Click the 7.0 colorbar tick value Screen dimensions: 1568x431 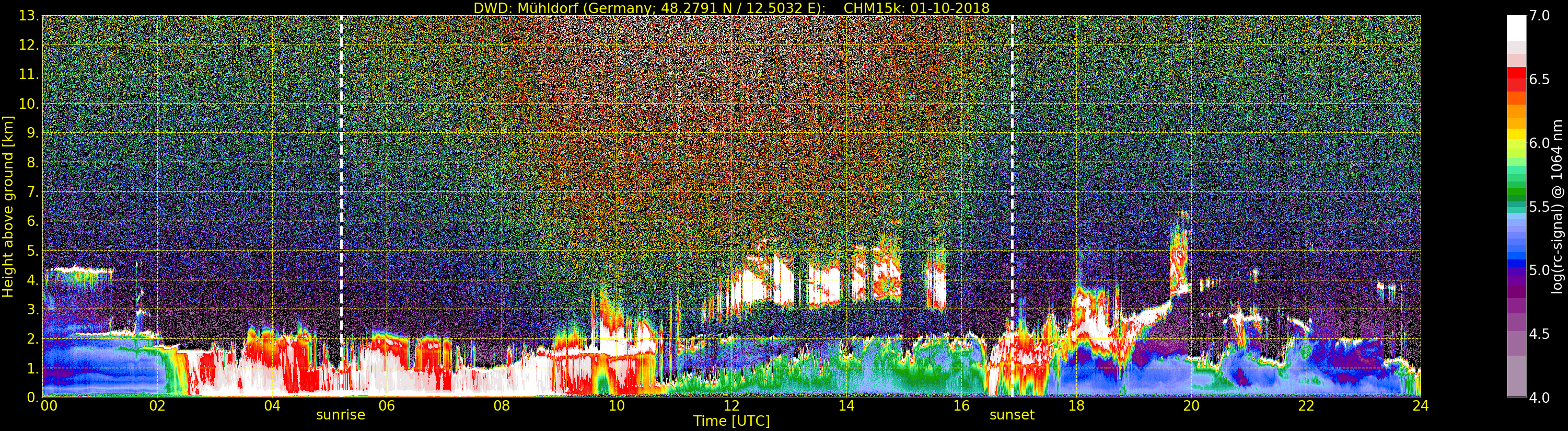coord(1539,16)
